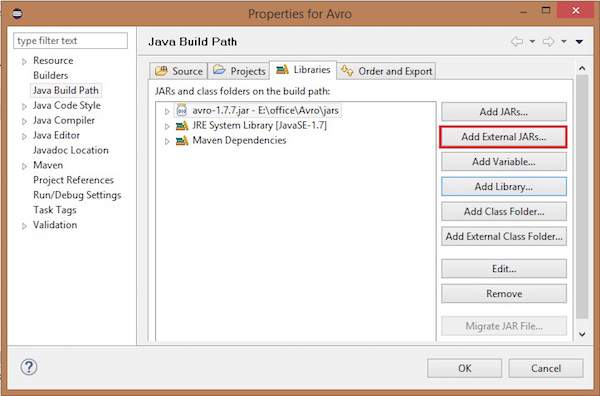Click the Maven Dependencies library icon

(x=182, y=140)
